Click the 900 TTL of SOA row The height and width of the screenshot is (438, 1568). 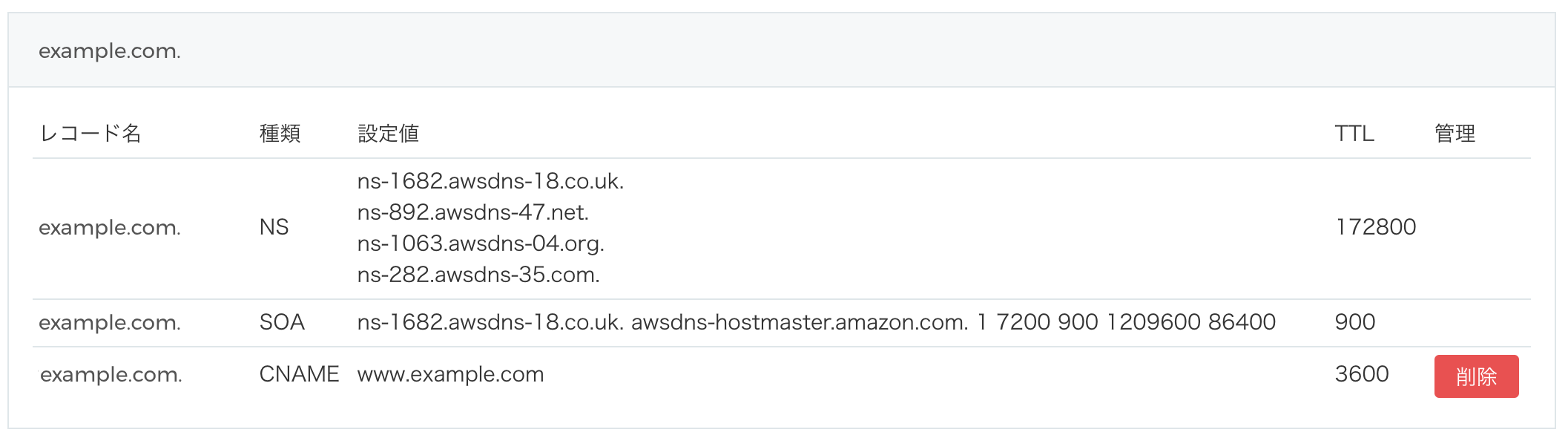tap(1355, 322)
